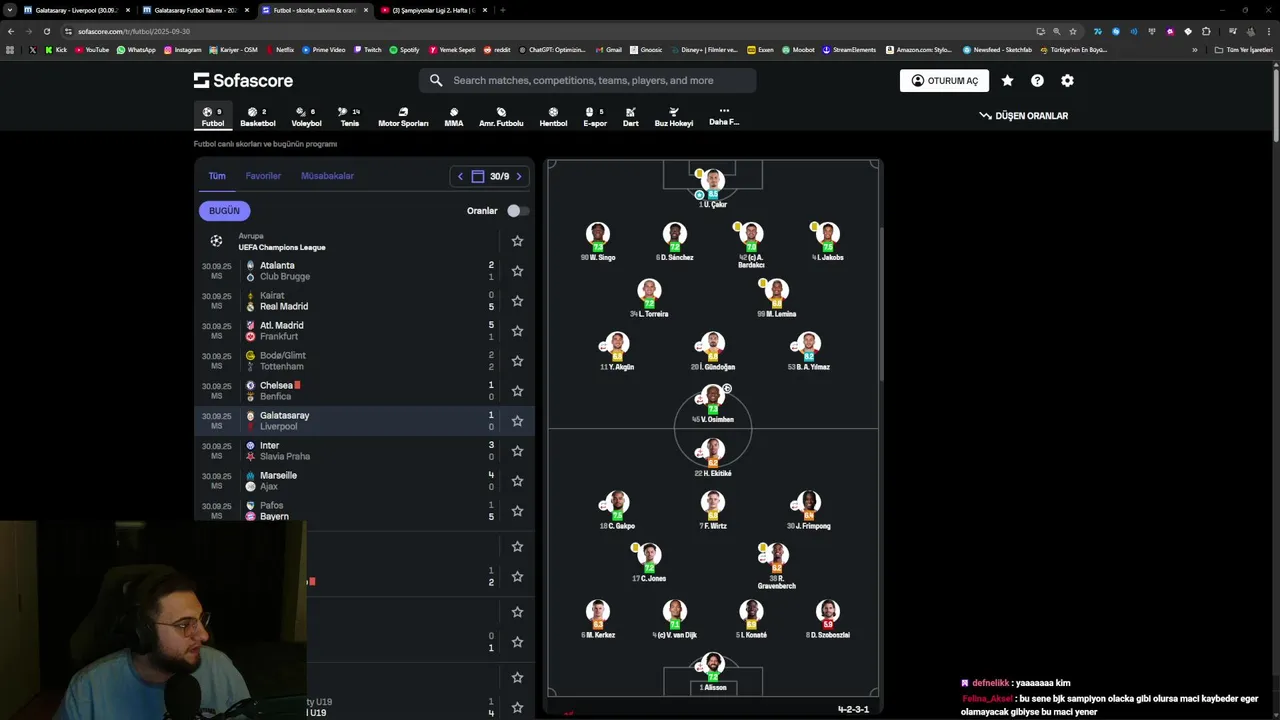Favorite the Galatasaray vs Liverpool match

(x=517, y=421)
